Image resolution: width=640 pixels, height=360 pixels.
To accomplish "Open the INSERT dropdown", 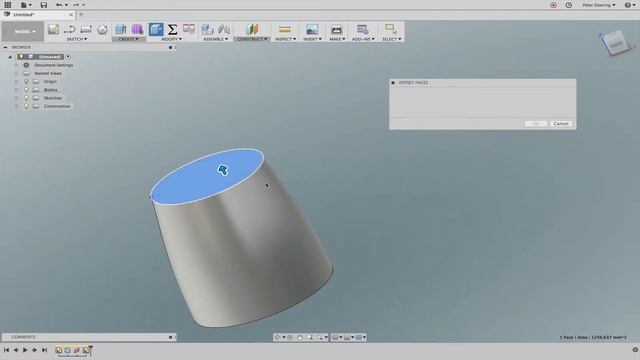I will click(312, 39).
